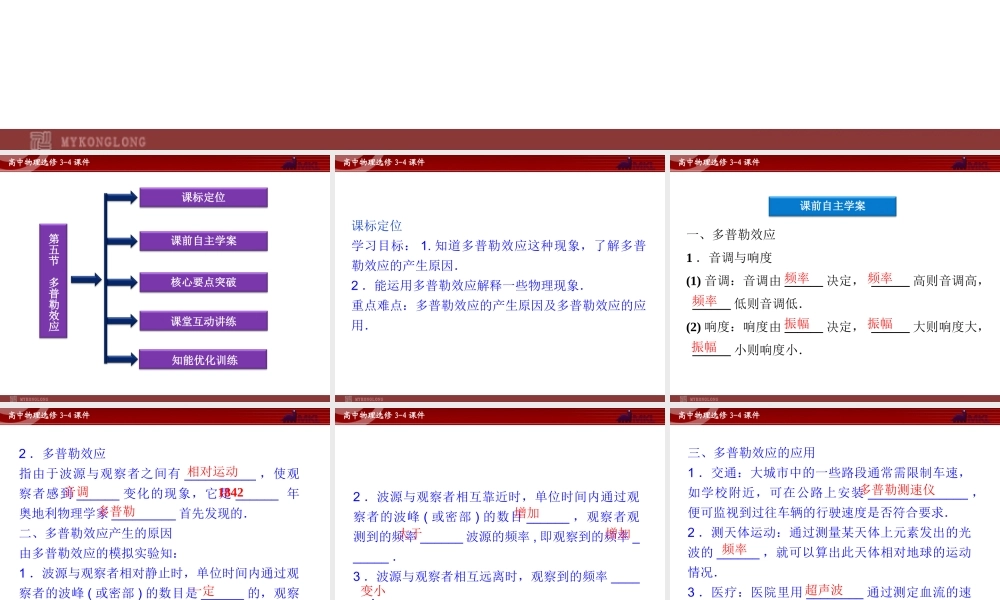Click the red answer 多普勒测速仪
The width and height of the screenshot is (1000, 600).
tap(897, 489)
